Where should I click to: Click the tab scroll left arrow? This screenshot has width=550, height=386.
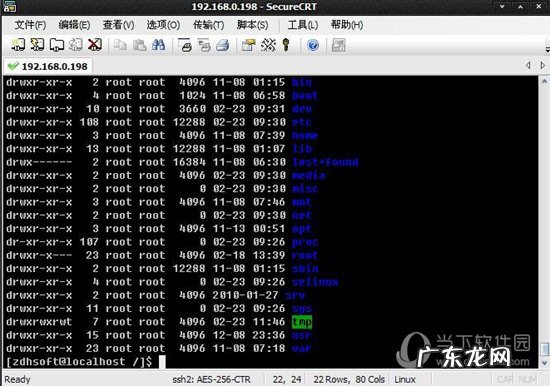coord(528,65)
